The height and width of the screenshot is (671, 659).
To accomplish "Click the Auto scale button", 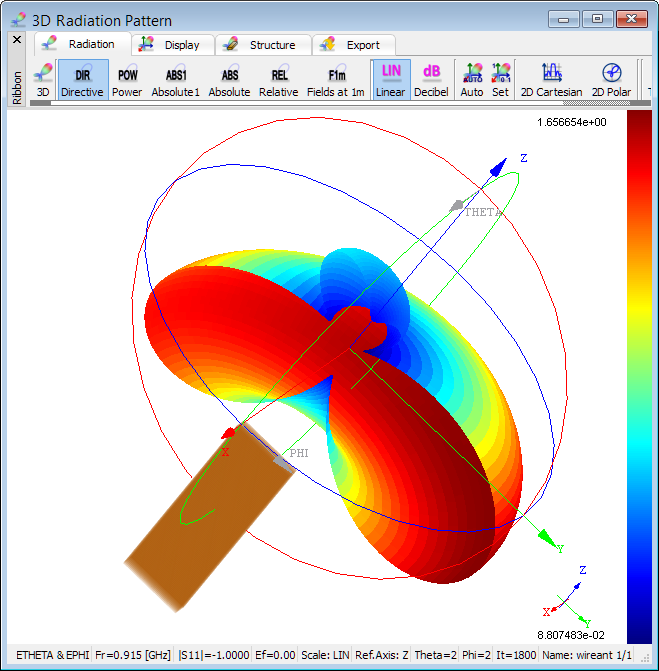I will click(472, 80).
